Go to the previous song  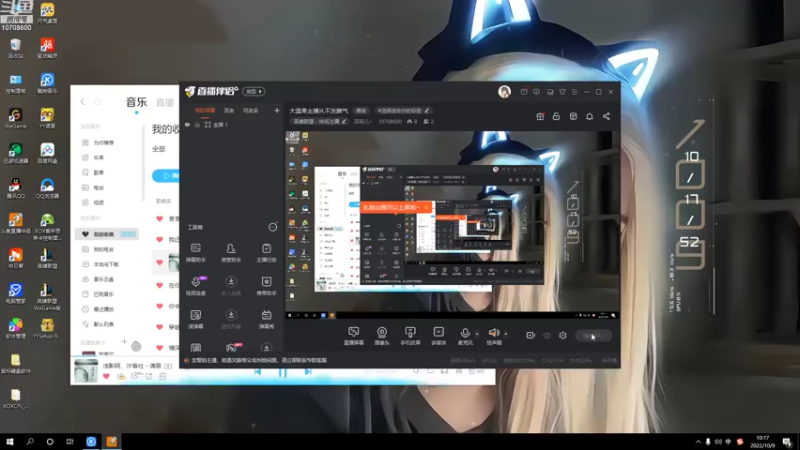(x=257, y=372)
